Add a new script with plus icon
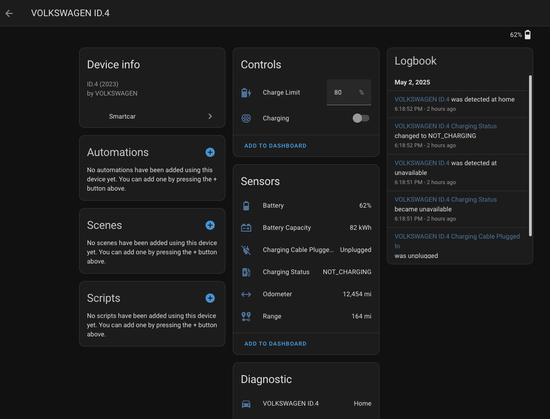 [x=210, y=298]
